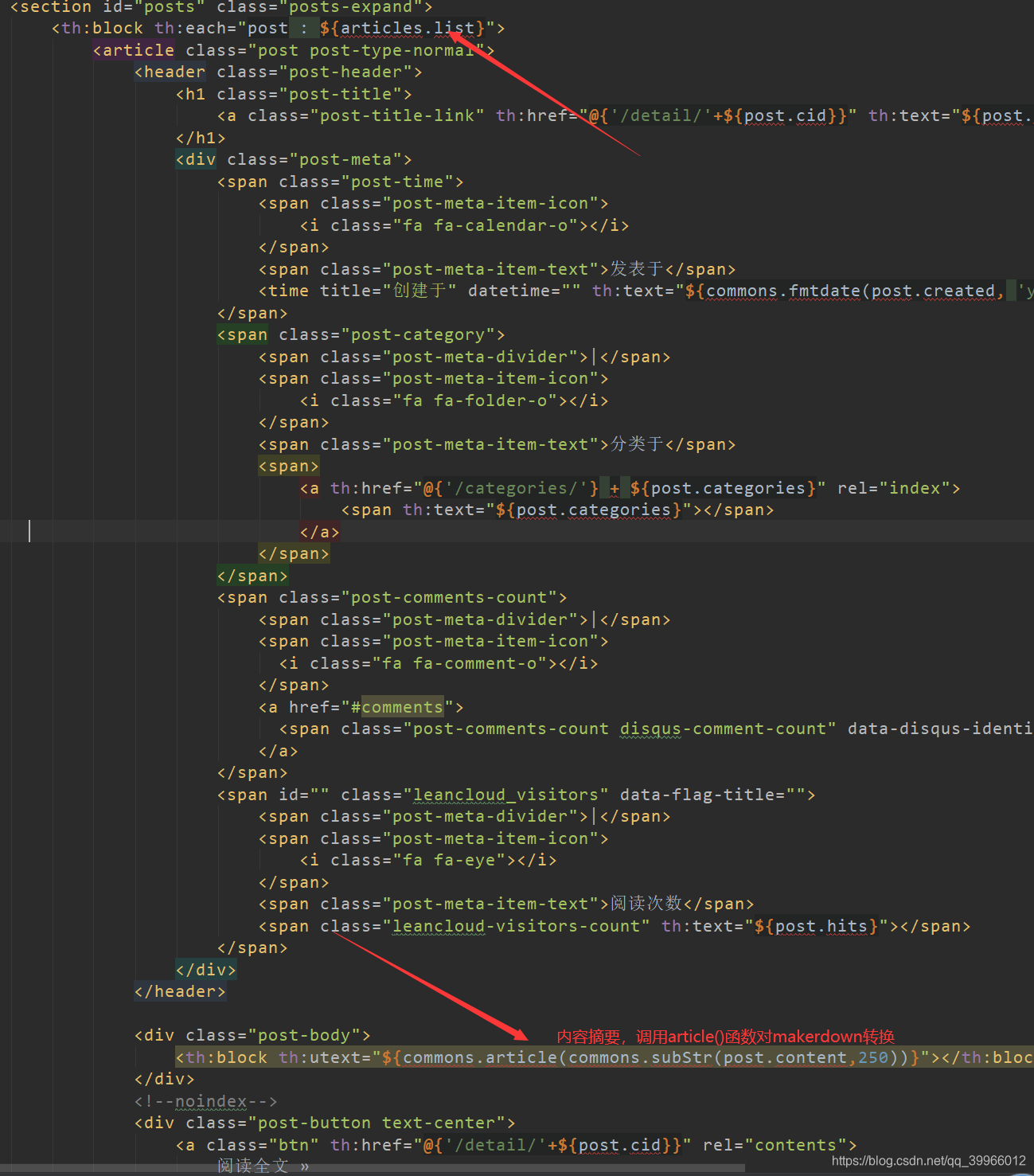Click the "post-category" class value
Viewport: 1034px width, 1176px height.
pyautogui.click(x=418, y=334)
